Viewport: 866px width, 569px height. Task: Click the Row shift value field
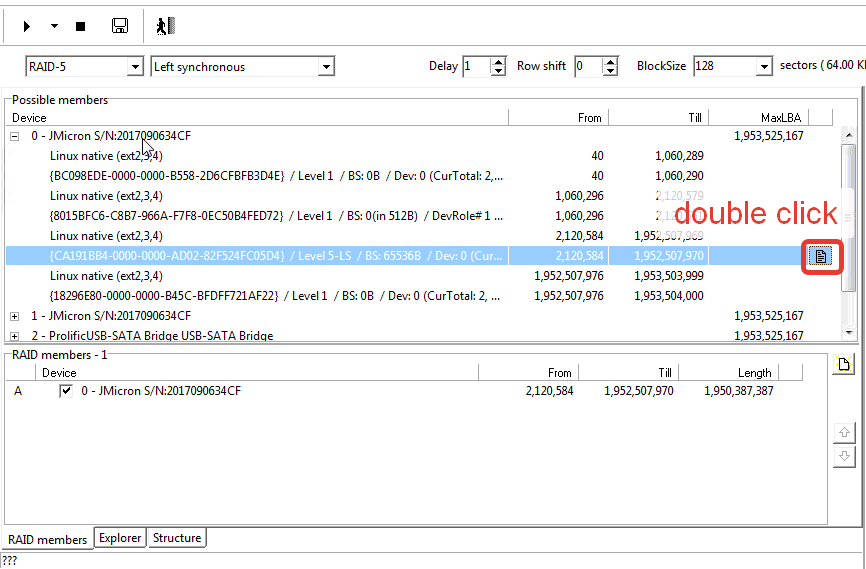coord(588,66)
